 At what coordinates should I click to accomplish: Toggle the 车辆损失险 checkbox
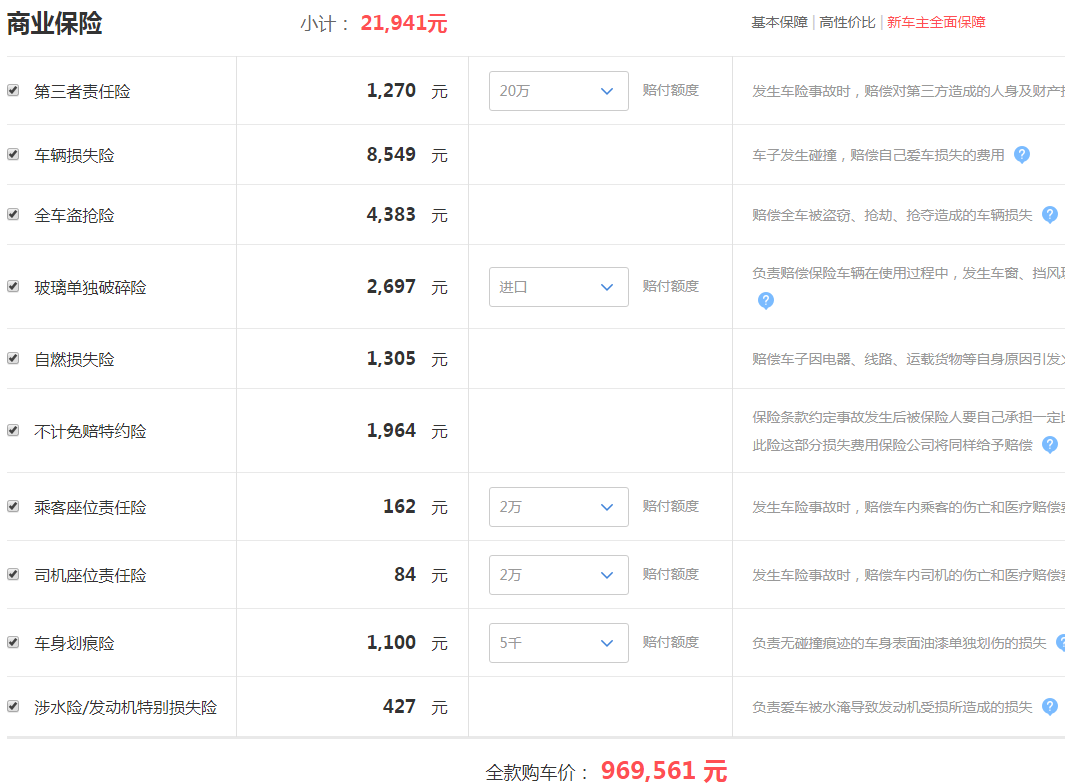tap(13, 154)
